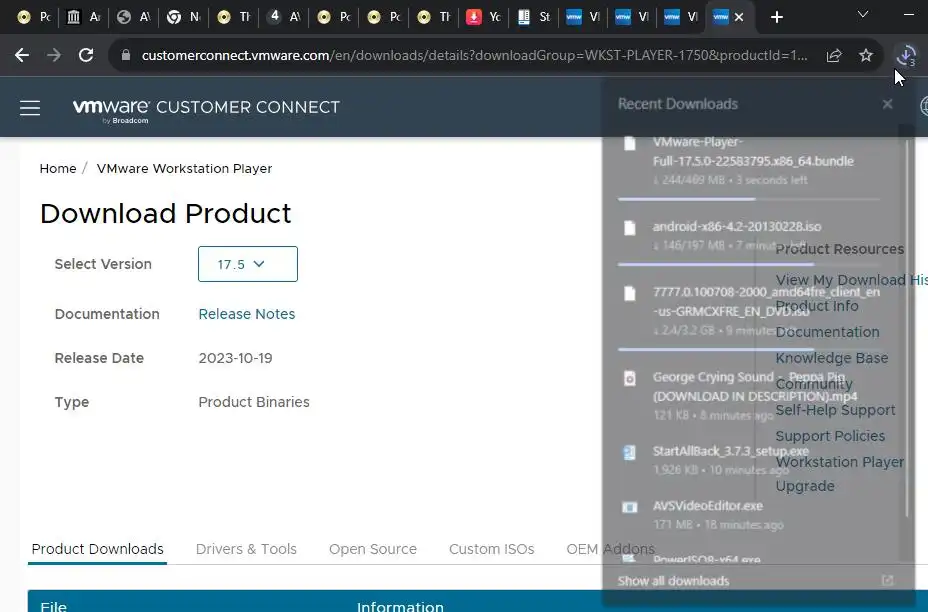Switch to the tab with number 4 icon
Image resolution: width=928 pixels, height=612 pixels.
tap(283, 17)
